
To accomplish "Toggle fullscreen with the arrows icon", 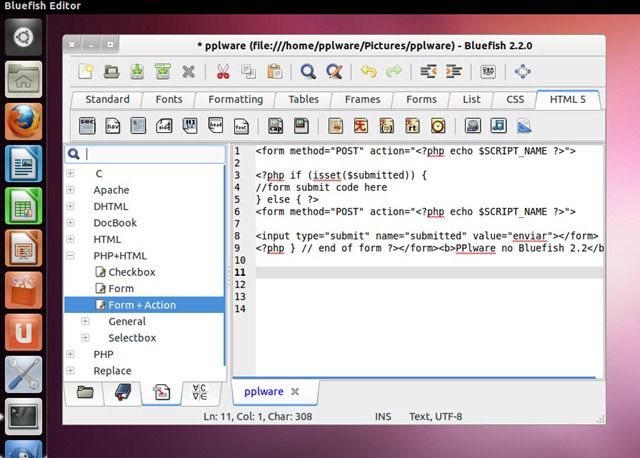I will [523, 71].
